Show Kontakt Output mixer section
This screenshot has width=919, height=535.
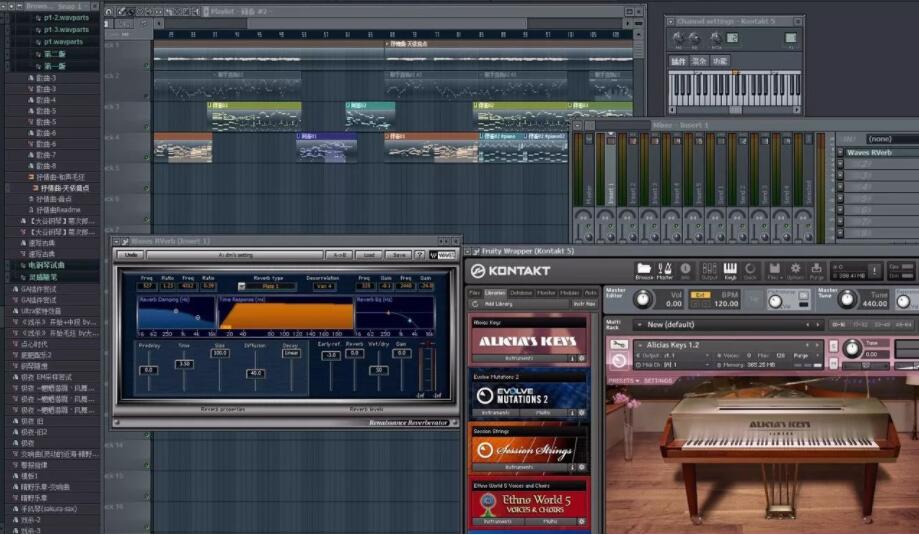point(709,269)
